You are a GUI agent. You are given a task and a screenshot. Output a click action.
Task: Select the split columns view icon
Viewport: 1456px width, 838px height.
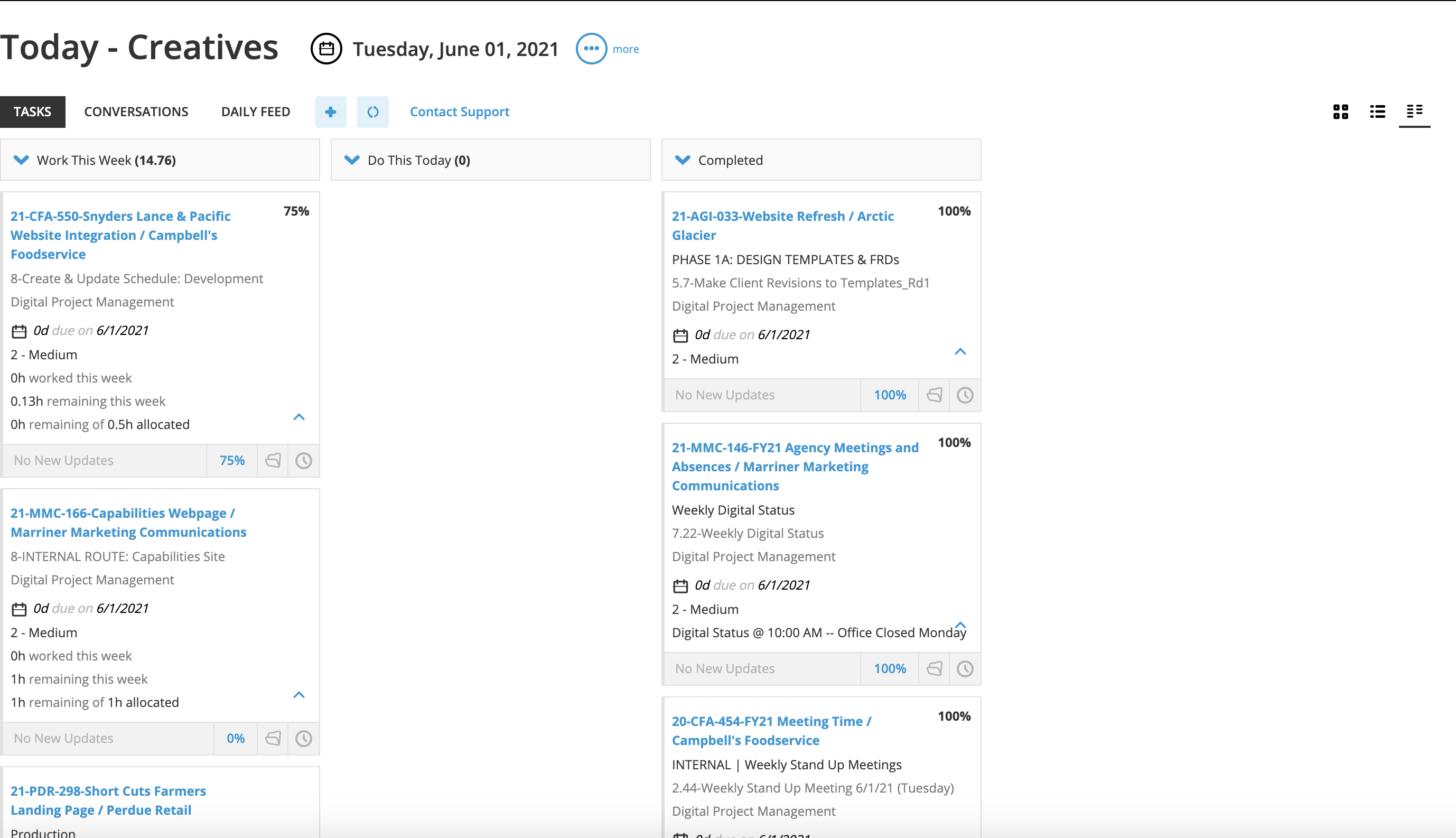1414,110
